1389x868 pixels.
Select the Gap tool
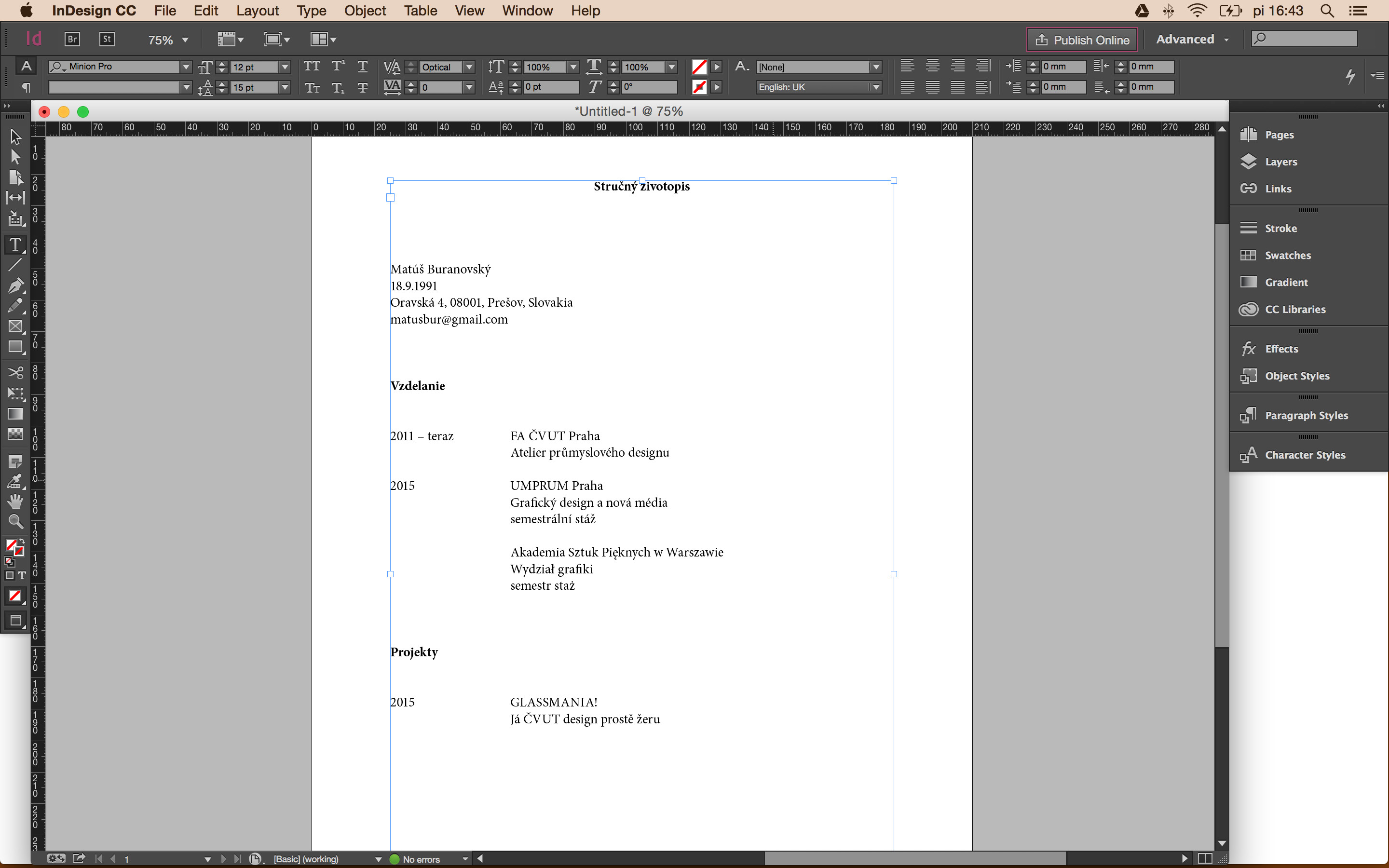point(15,198)
